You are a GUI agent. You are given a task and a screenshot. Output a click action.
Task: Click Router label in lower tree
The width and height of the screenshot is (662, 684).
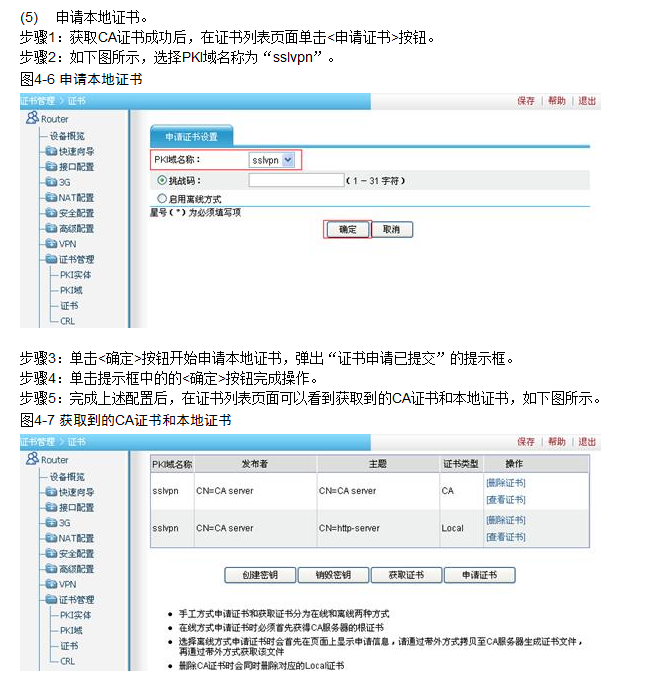tap(55, 460)
